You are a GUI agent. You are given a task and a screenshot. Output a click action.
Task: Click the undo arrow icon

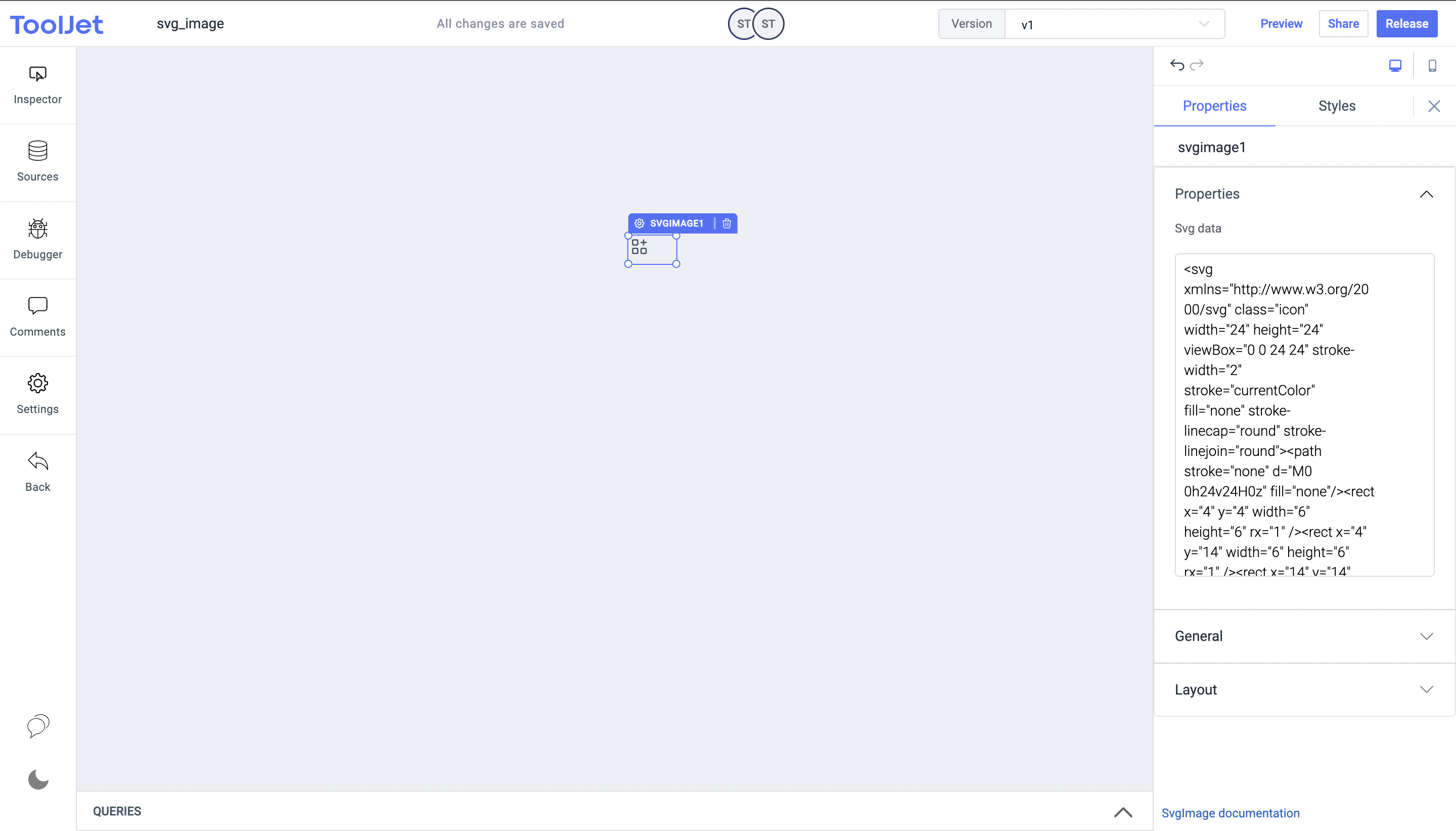1177,65
